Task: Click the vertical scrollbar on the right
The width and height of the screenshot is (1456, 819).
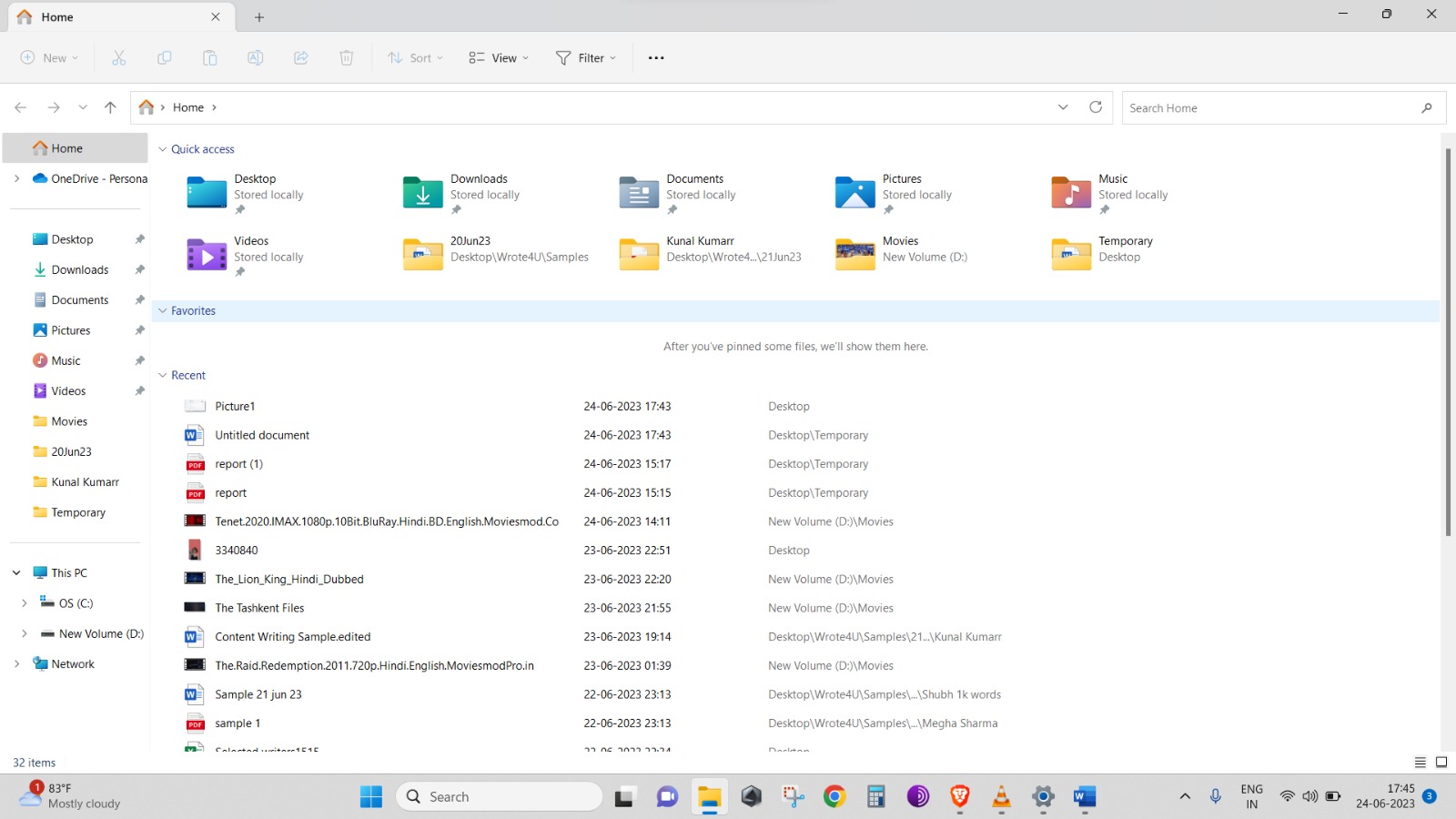Action: [1447, 341]
